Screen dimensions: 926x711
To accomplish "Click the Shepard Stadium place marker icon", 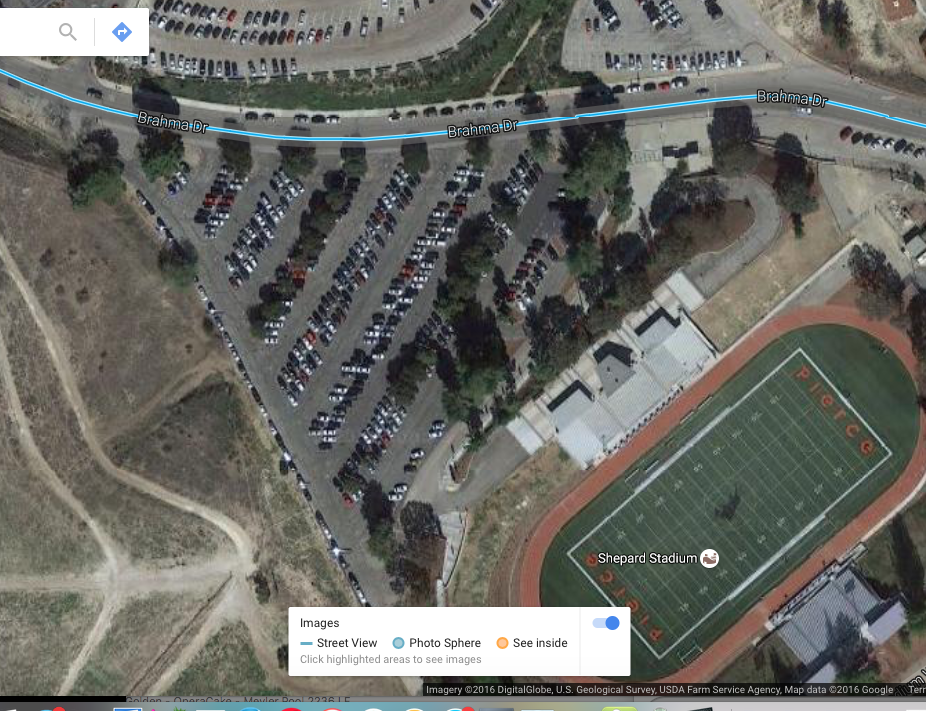I will (x=709, y=558).
